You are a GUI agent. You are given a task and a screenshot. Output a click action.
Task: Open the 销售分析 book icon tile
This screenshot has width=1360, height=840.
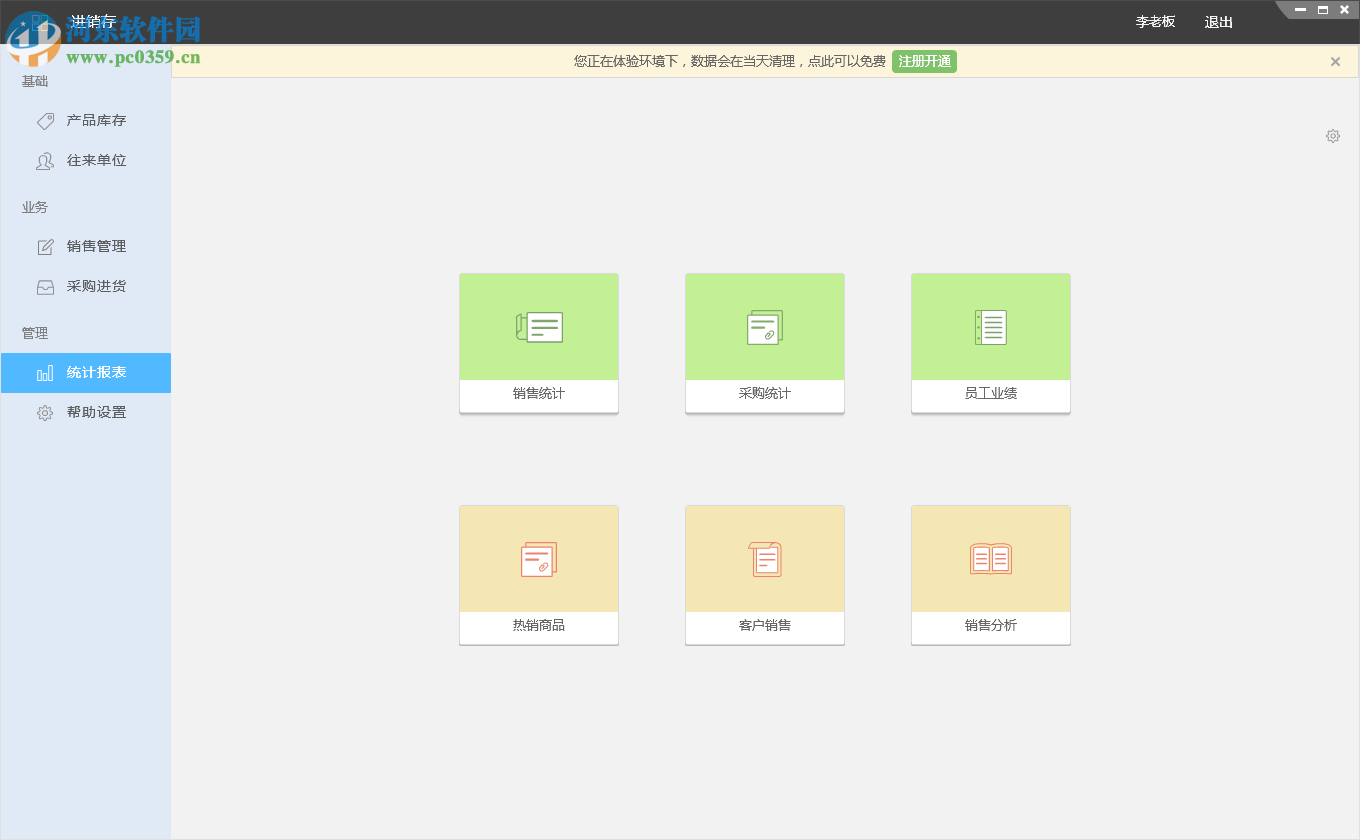coord(991,559)
